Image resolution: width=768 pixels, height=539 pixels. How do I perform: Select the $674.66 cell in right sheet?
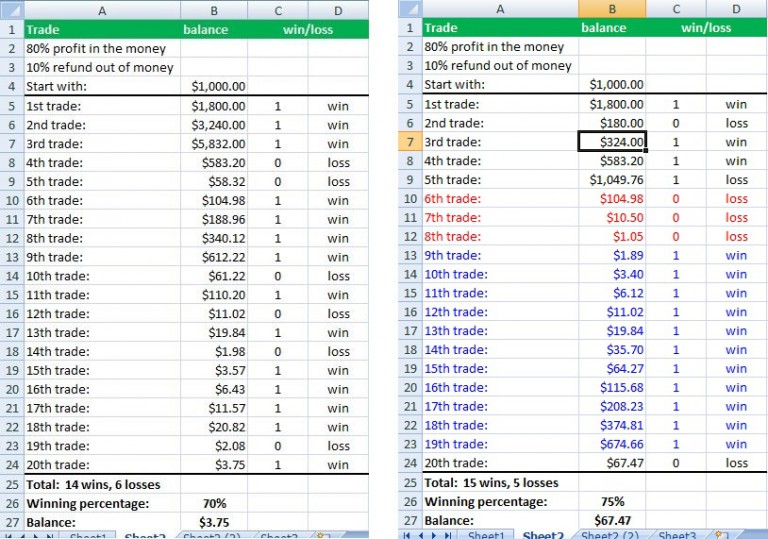[x=612, y=444]
